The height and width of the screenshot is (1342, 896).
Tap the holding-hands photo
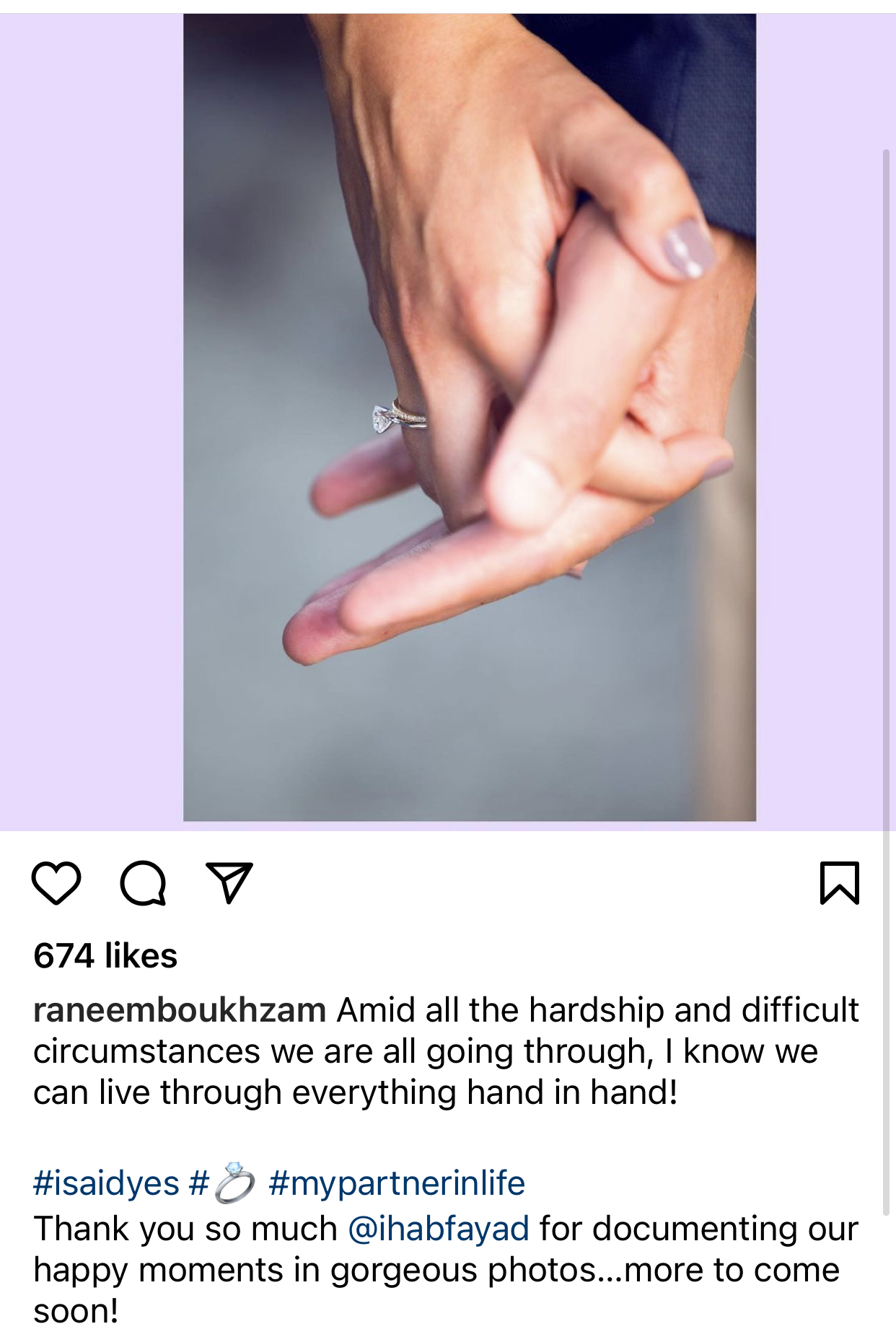pos(470,417)
